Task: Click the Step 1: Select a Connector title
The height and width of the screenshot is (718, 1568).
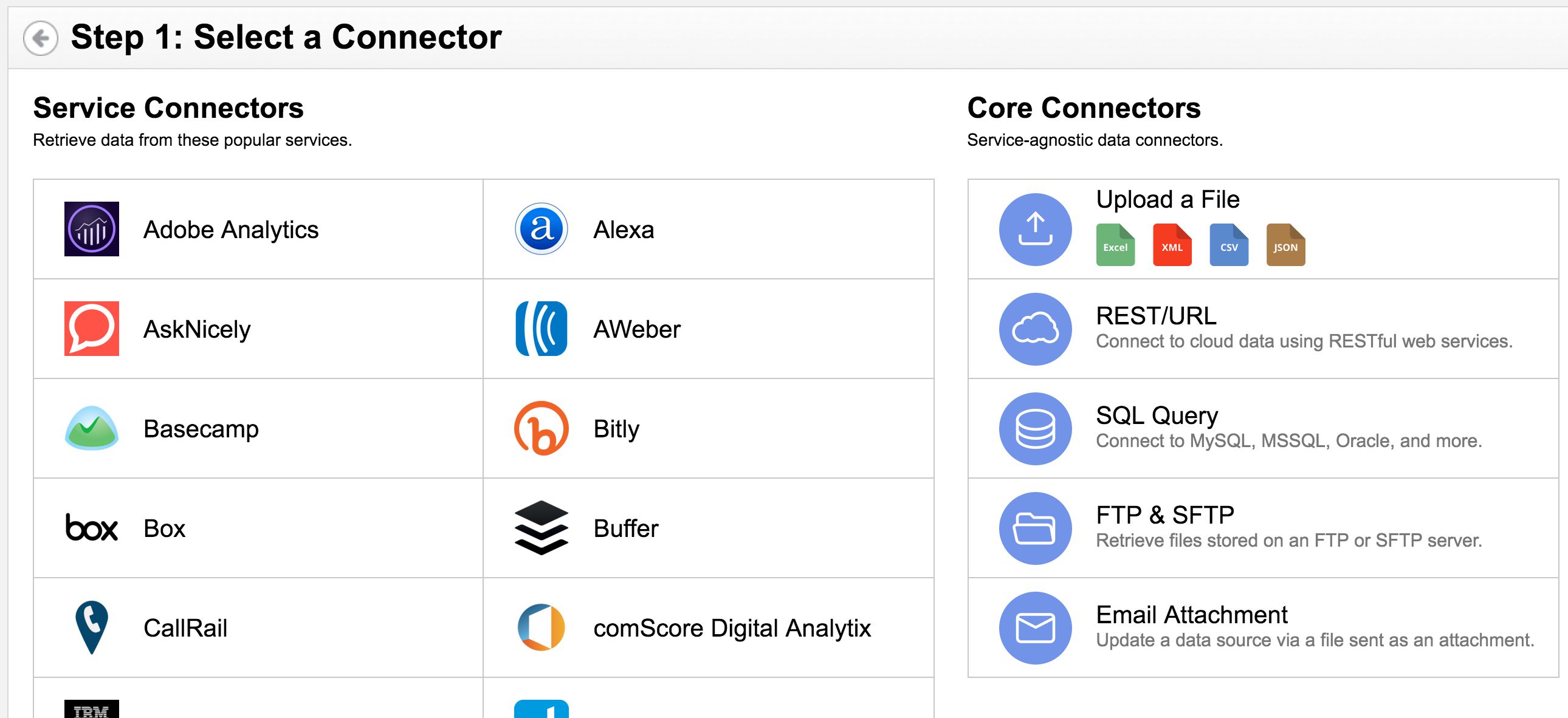Action: (286, 37)
